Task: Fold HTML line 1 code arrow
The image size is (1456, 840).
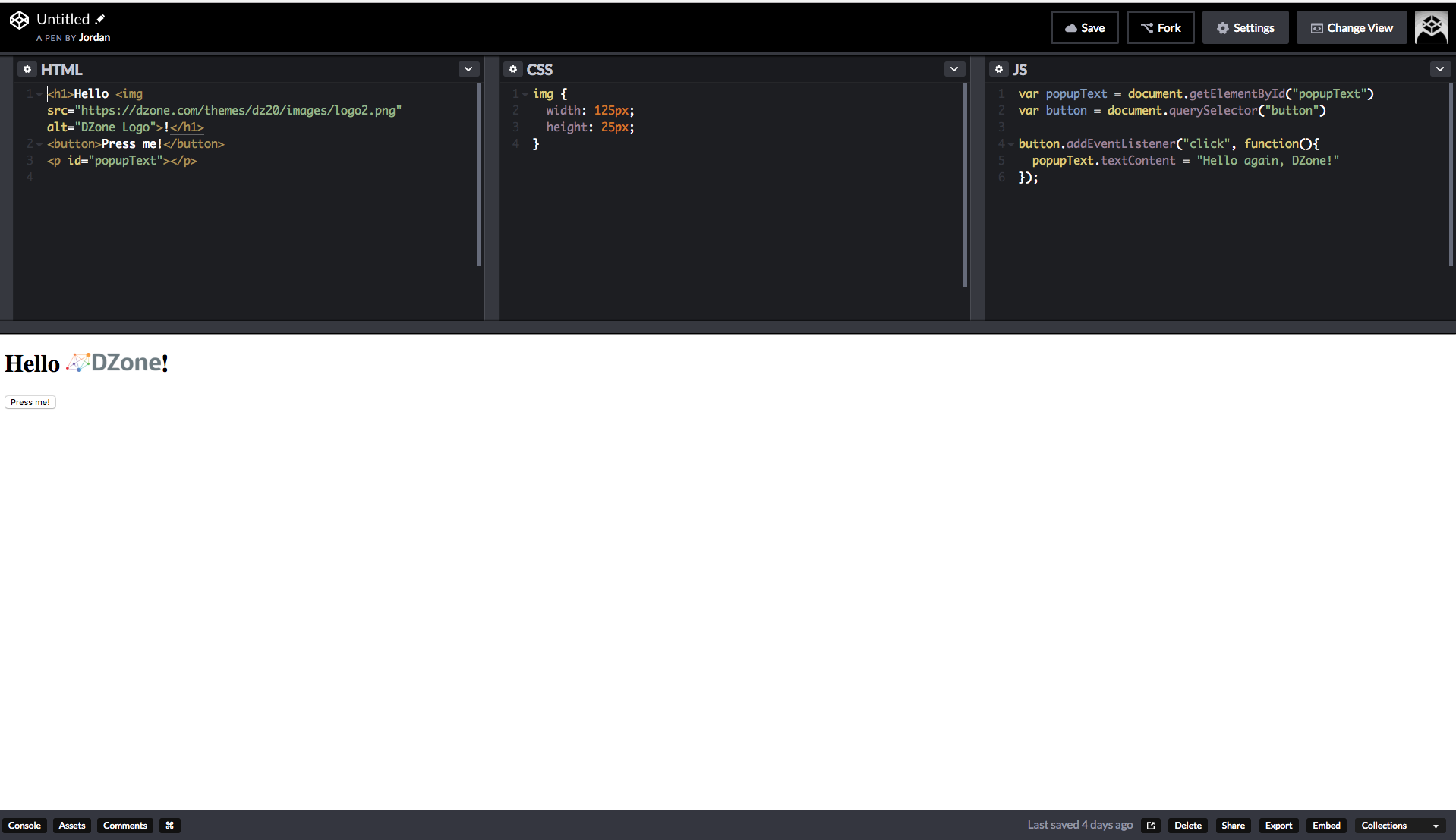Action: [39, 94]
